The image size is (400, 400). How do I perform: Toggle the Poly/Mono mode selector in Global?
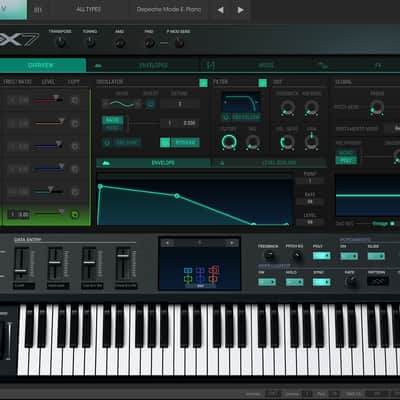(346, 156)
